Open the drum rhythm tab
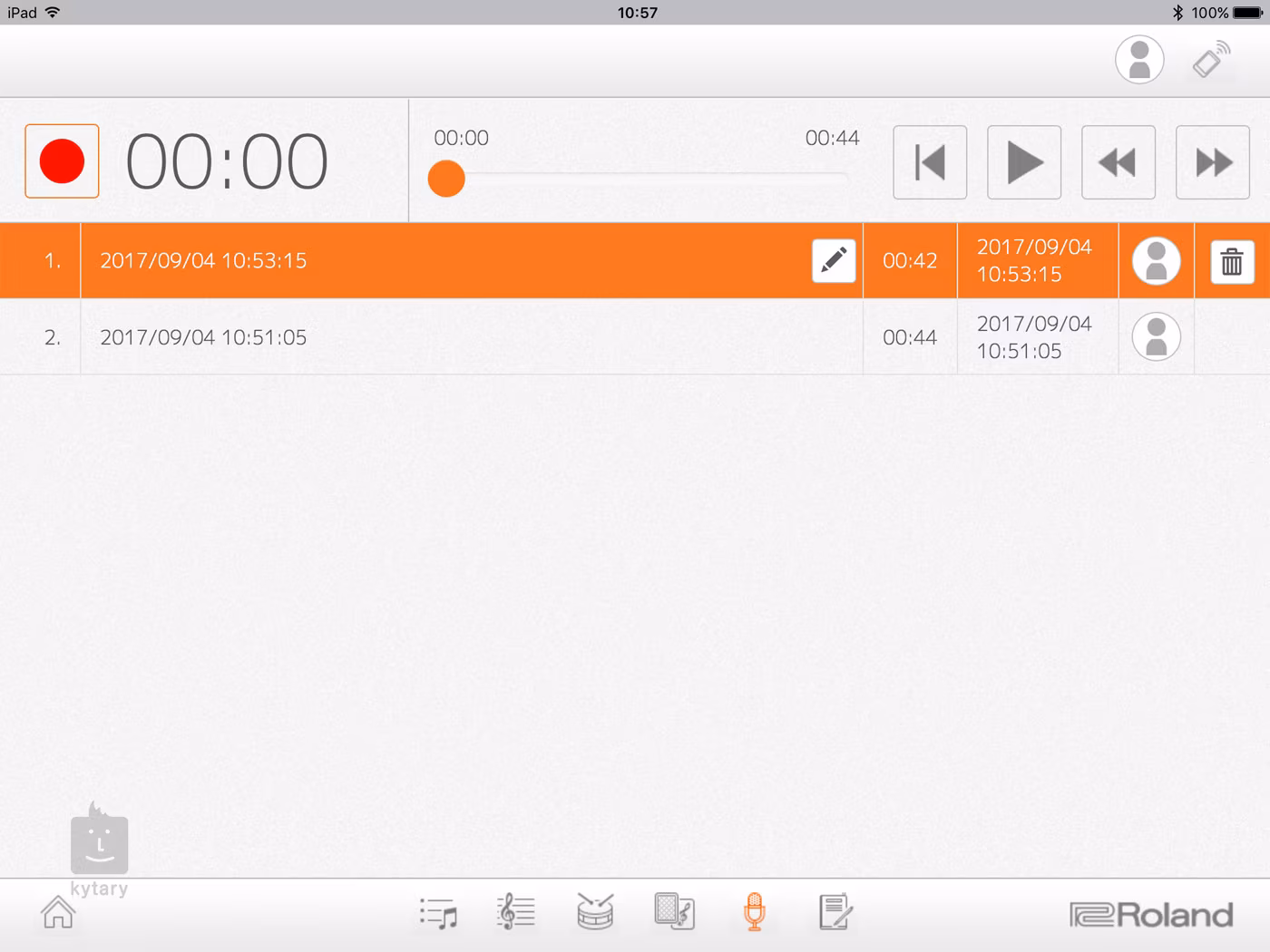The height and width of the screenshot is (952, 1270). tap(595, 912)
